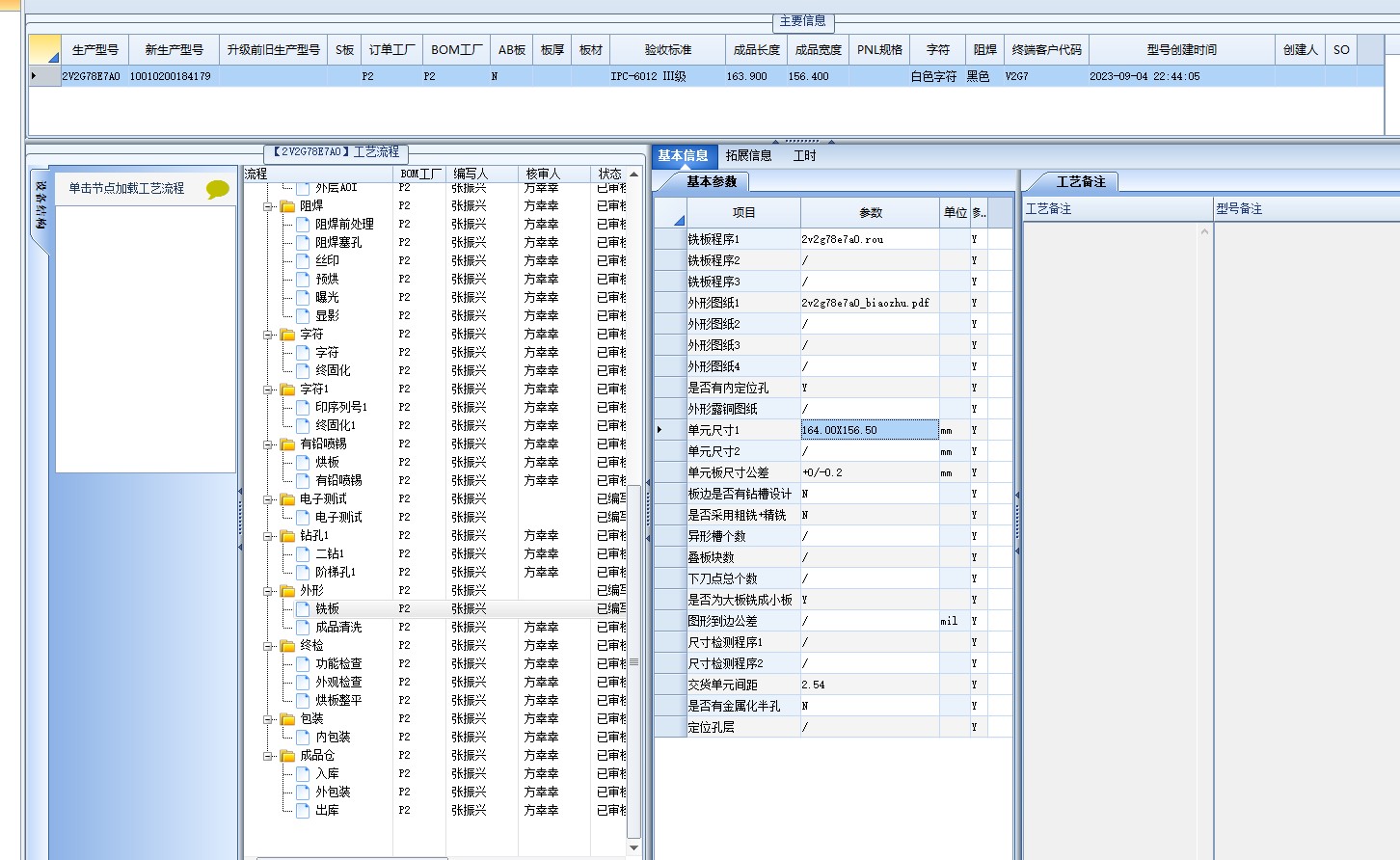The height and width of the screenshot is (860, 1400).
Task: Click the folder icon beside 外形
Action: coord(287,591)
